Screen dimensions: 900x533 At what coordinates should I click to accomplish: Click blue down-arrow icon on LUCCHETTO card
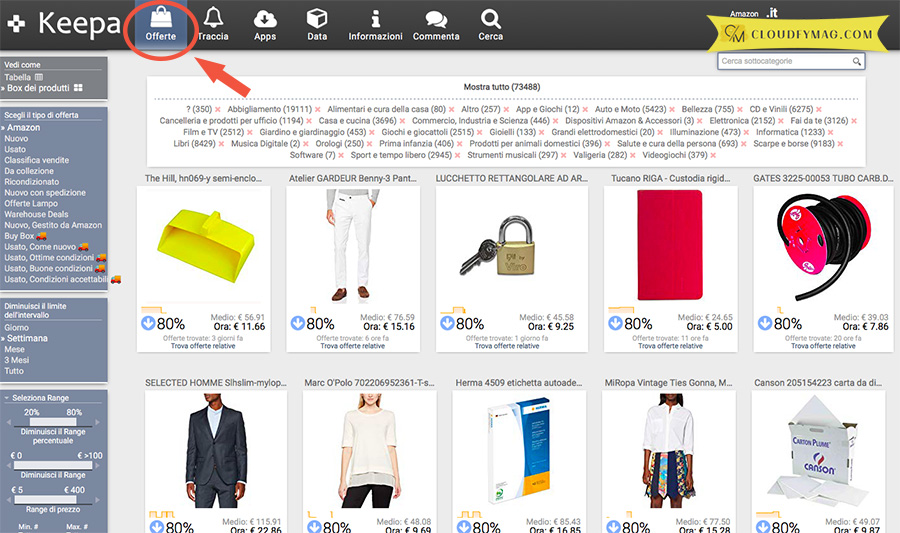click(447, 323)
